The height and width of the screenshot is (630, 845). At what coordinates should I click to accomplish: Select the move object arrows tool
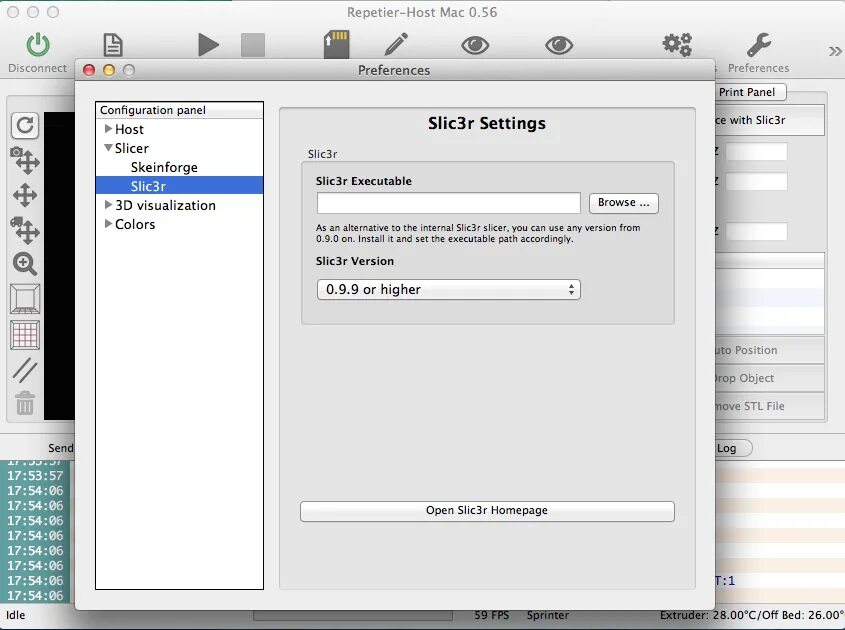(x=25, y=230)
